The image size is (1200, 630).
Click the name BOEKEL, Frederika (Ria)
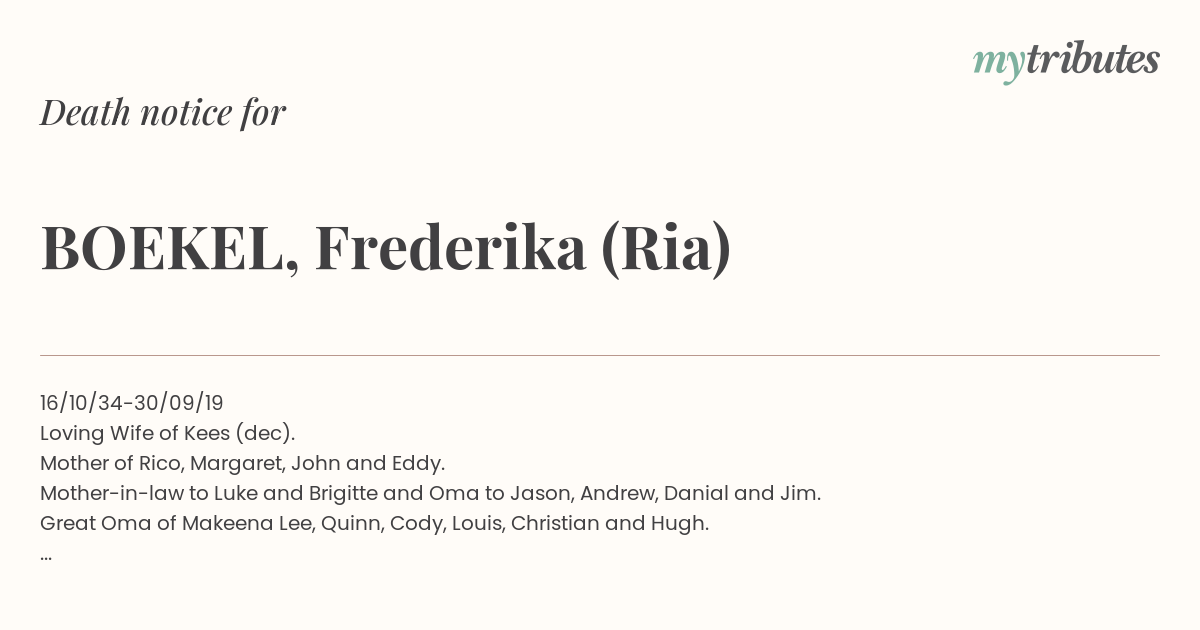pyautogui.click(x=386, y=248)
